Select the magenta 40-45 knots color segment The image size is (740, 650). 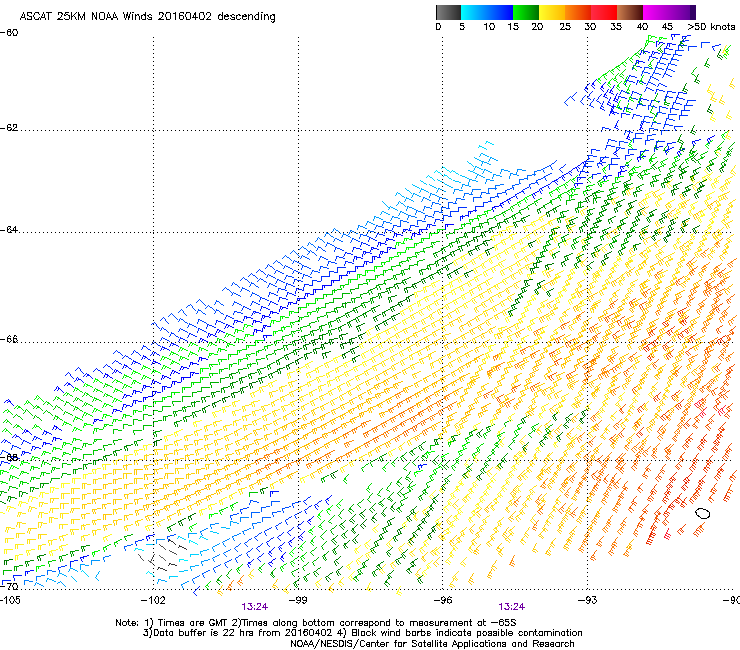(x=656, y=12)
